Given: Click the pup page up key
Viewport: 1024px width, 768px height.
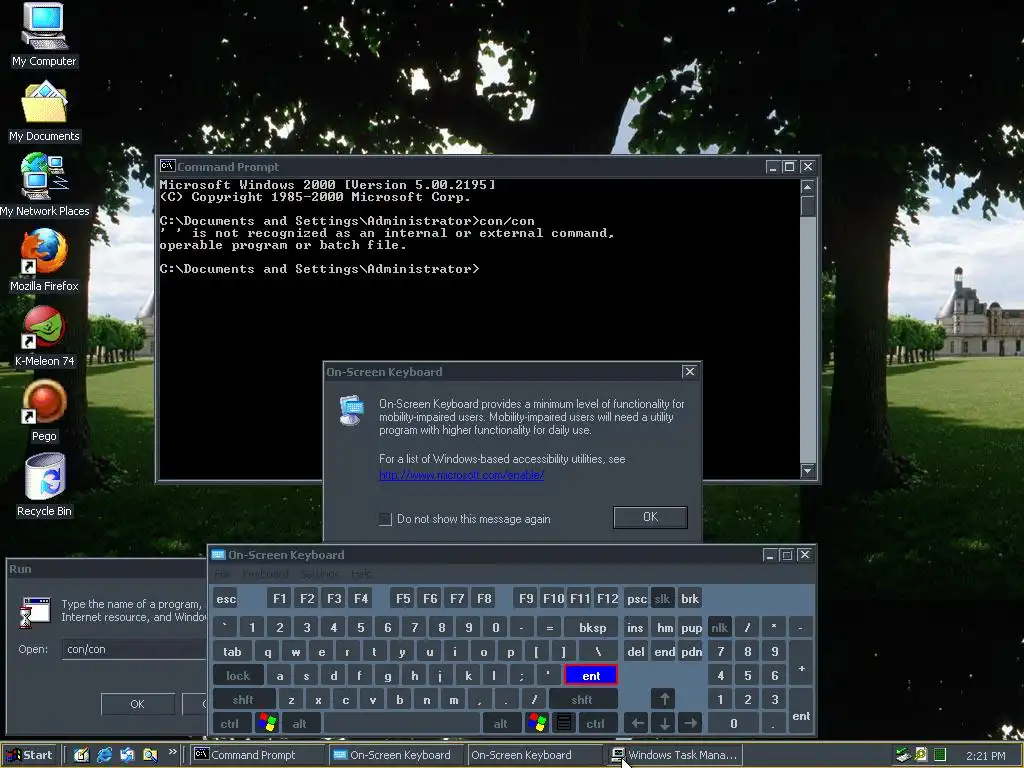Looking at the screenshot, I should [691, 628].
